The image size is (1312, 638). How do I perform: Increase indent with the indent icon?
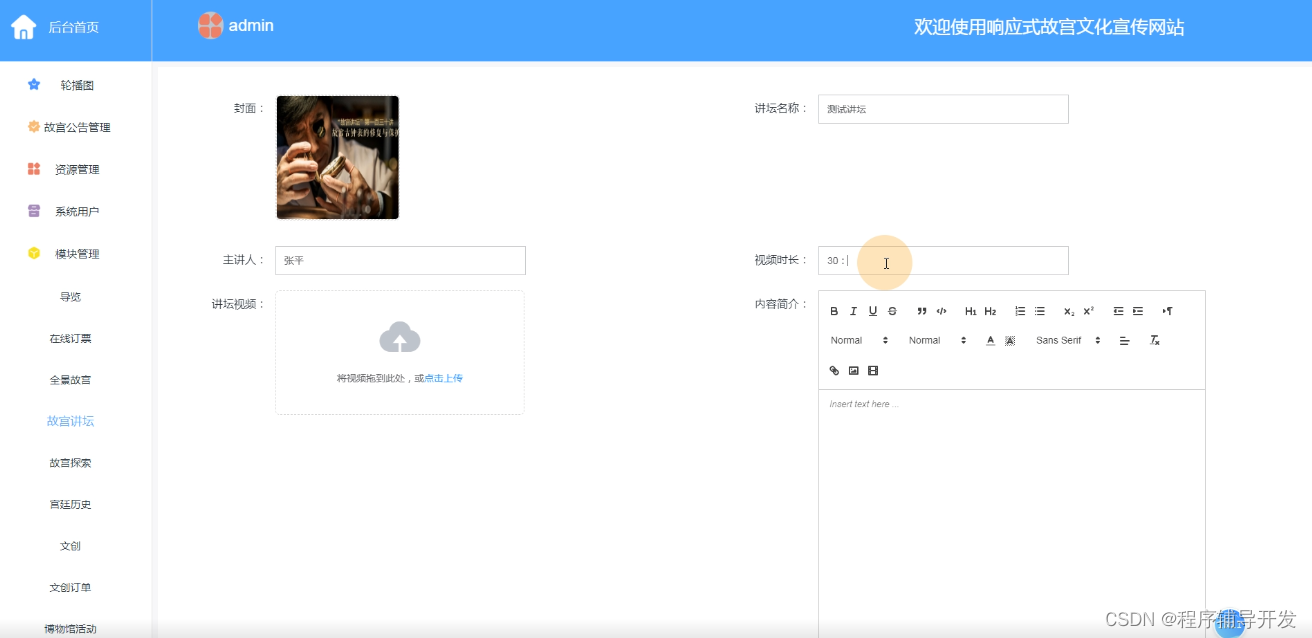point(1138,311)
